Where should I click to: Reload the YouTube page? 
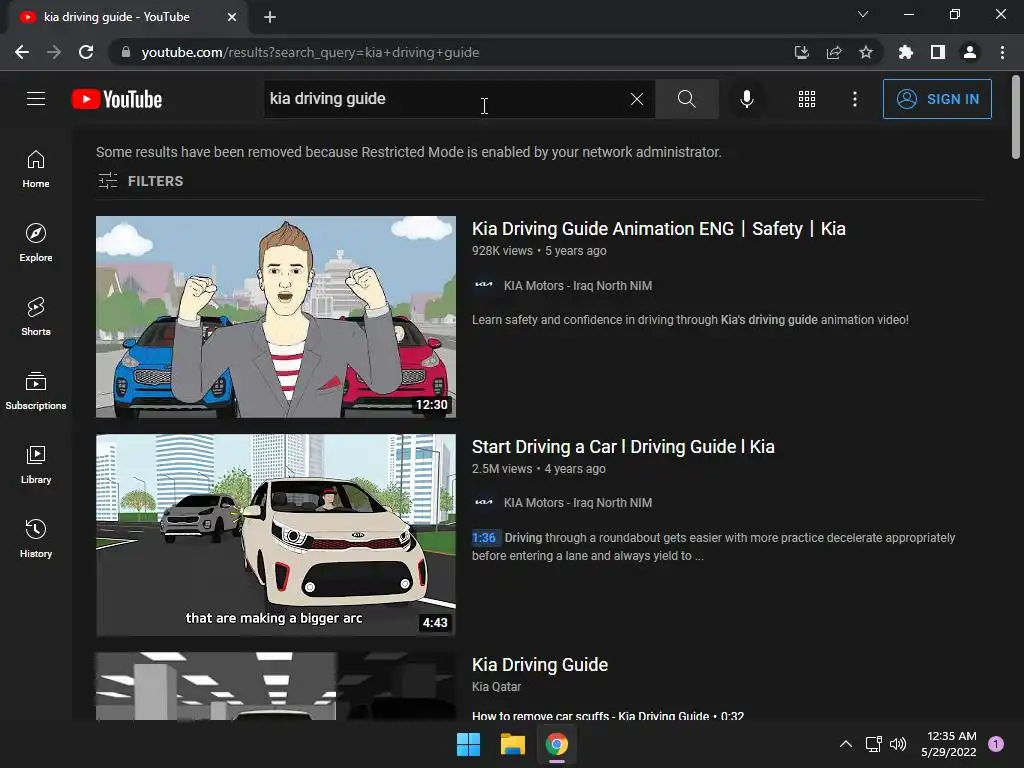coord(86,52)
